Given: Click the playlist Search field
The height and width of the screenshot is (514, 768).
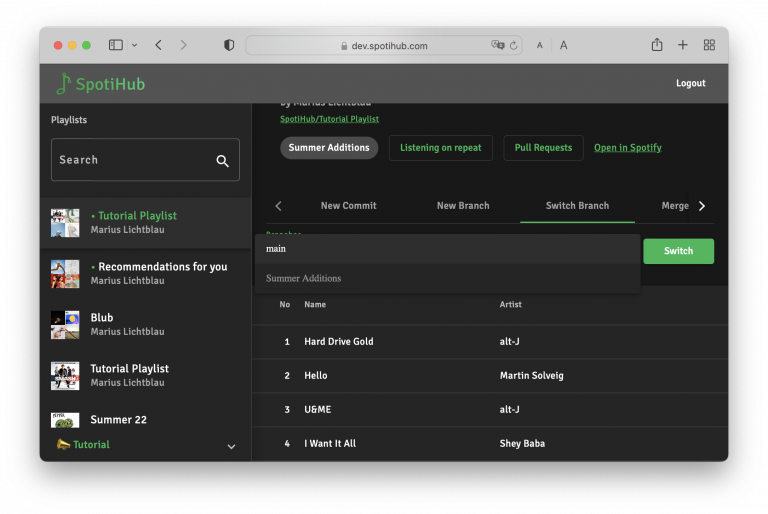Looking at the screenshot, I should click(x=145, y=160).
